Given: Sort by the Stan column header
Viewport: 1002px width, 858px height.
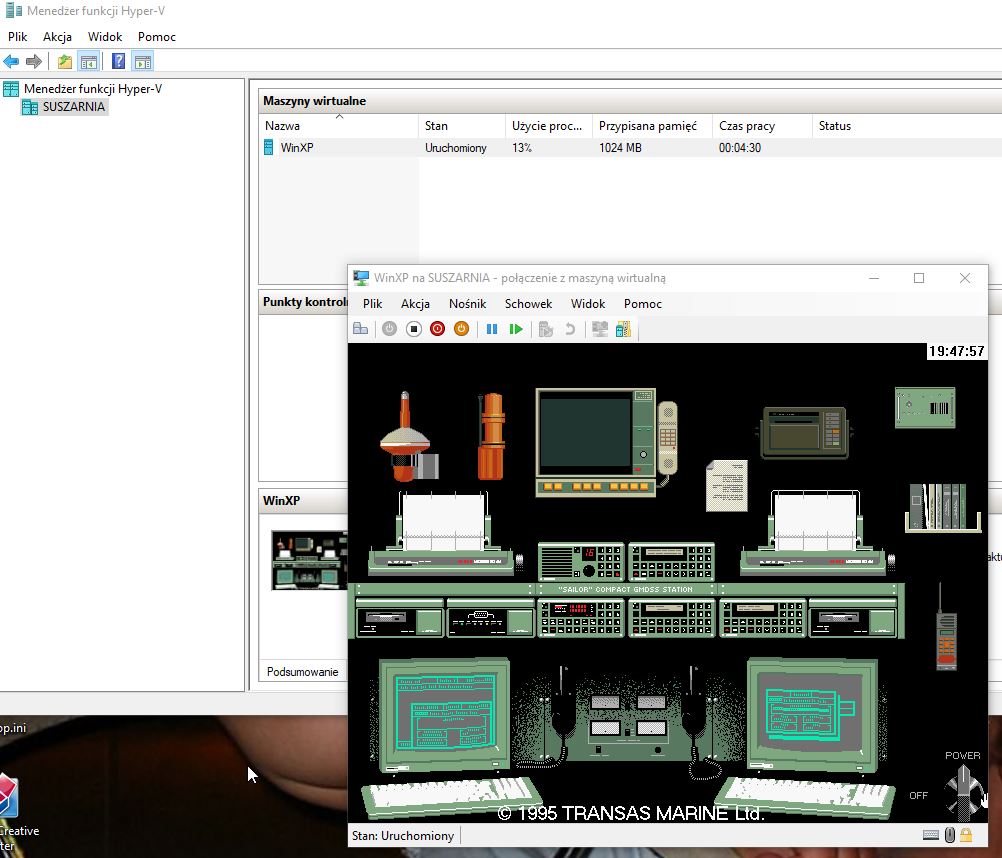Looking at the screenshot, I should tap(462, 126).
